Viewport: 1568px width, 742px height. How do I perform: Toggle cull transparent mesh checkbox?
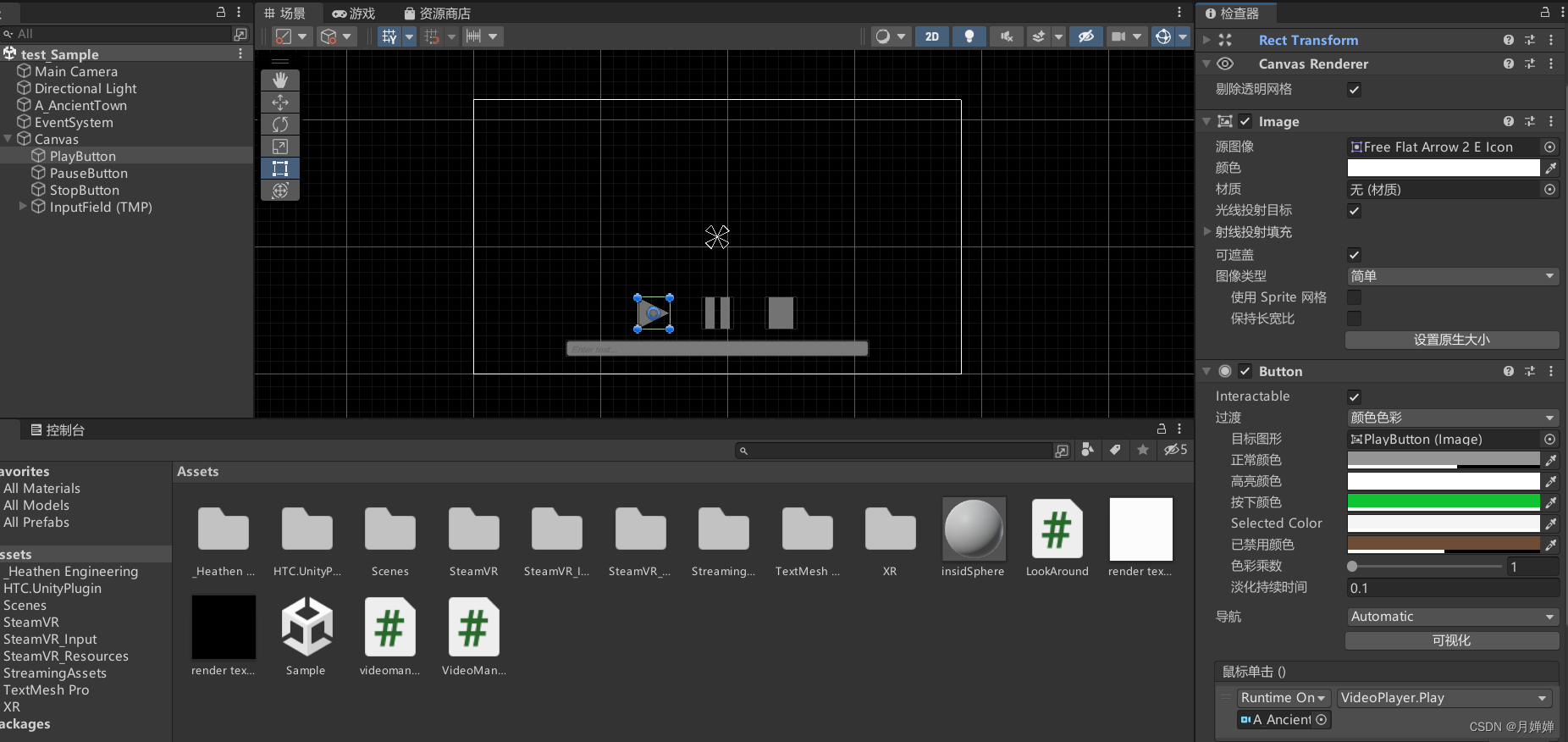click(1355, 90)
